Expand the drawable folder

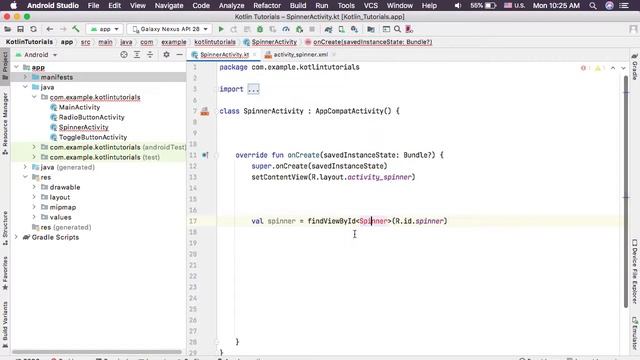tap(34, 187)
